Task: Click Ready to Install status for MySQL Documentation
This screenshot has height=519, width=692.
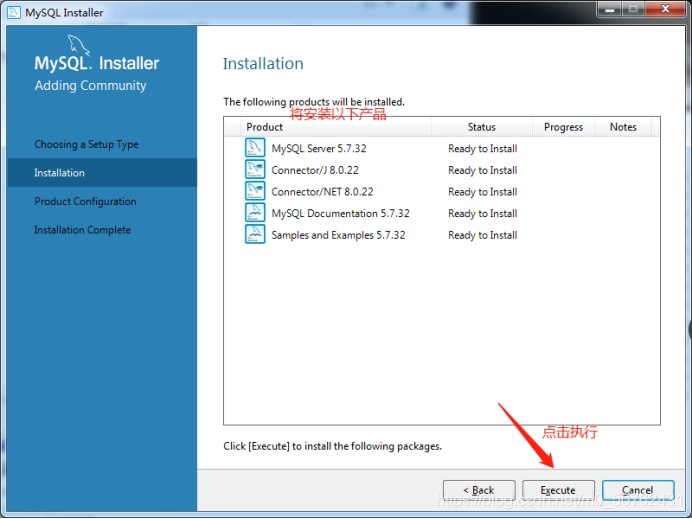Action: pyautogui.click(x=483, y=214)
